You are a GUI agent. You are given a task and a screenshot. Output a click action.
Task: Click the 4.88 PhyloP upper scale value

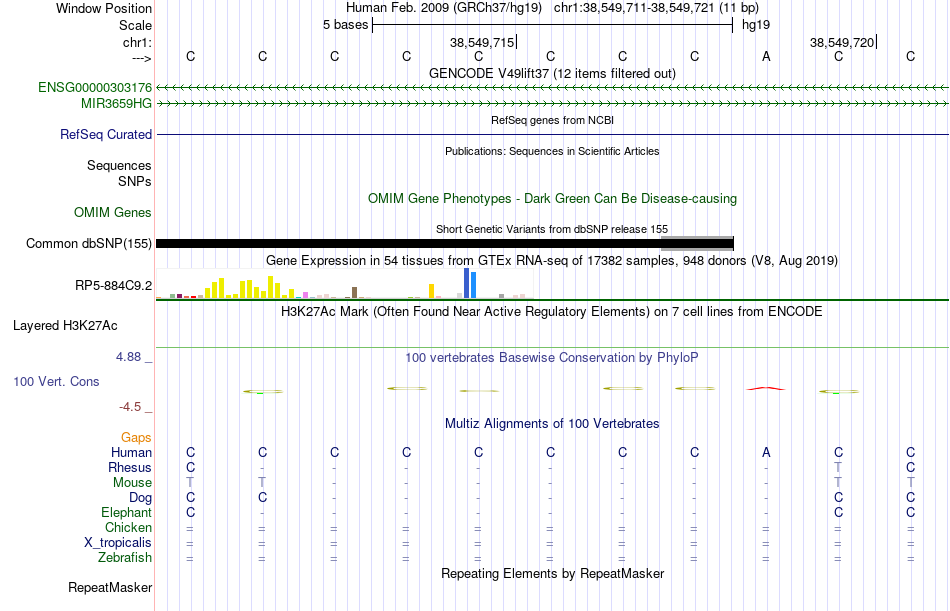tap(128, 356)
